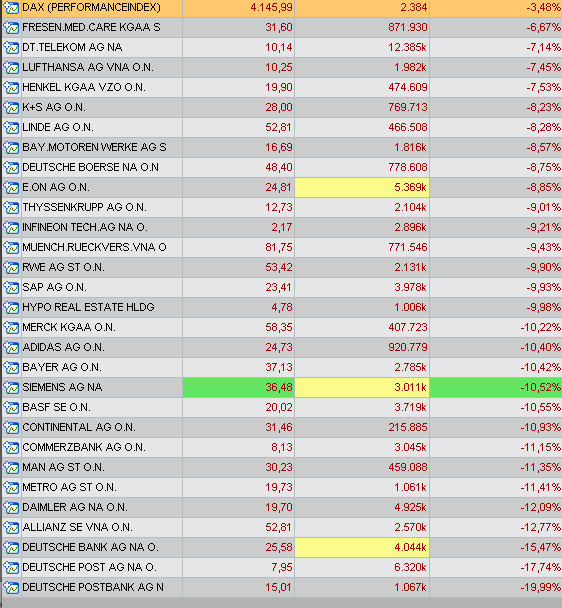
Task: Open chart icon for HENKEL KGAA VZO O.N.
Action: click(12, 88)
